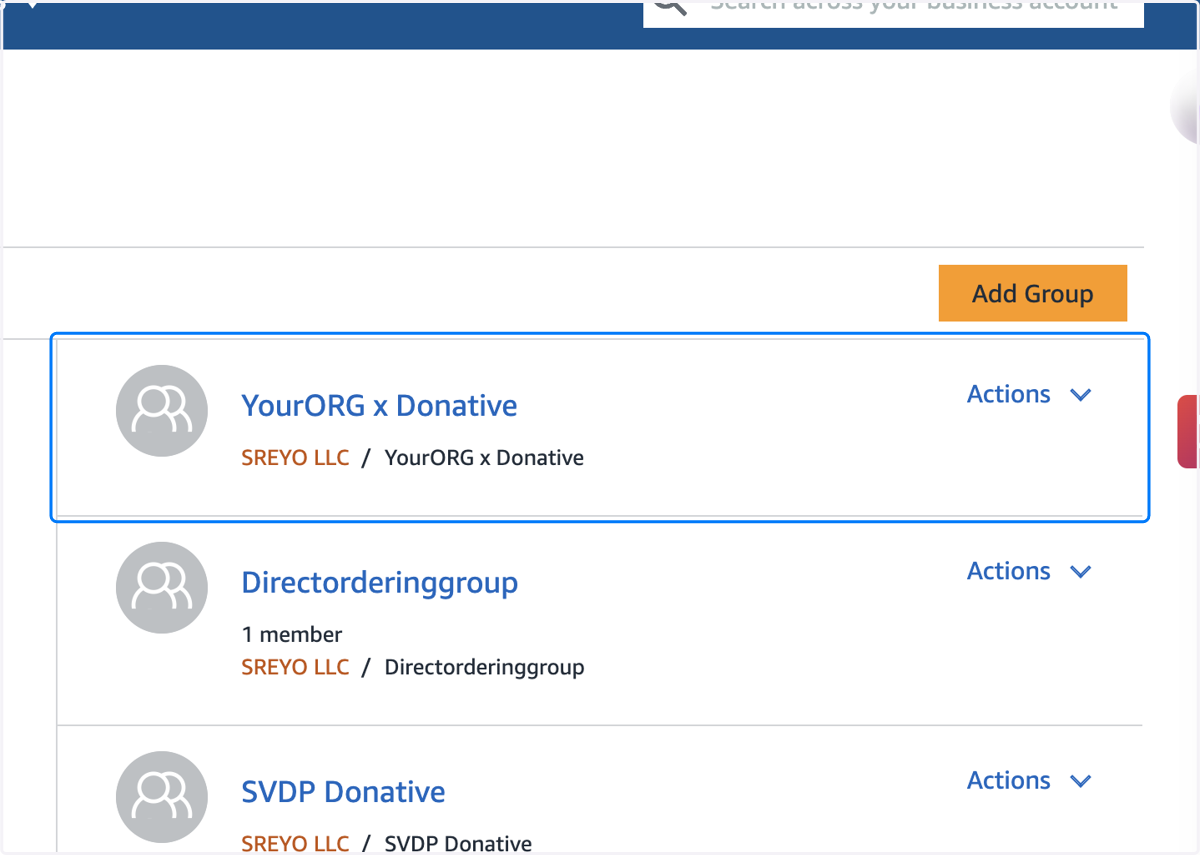Expand Actions chevron for Directorderinggroup

pos(1080,572)
